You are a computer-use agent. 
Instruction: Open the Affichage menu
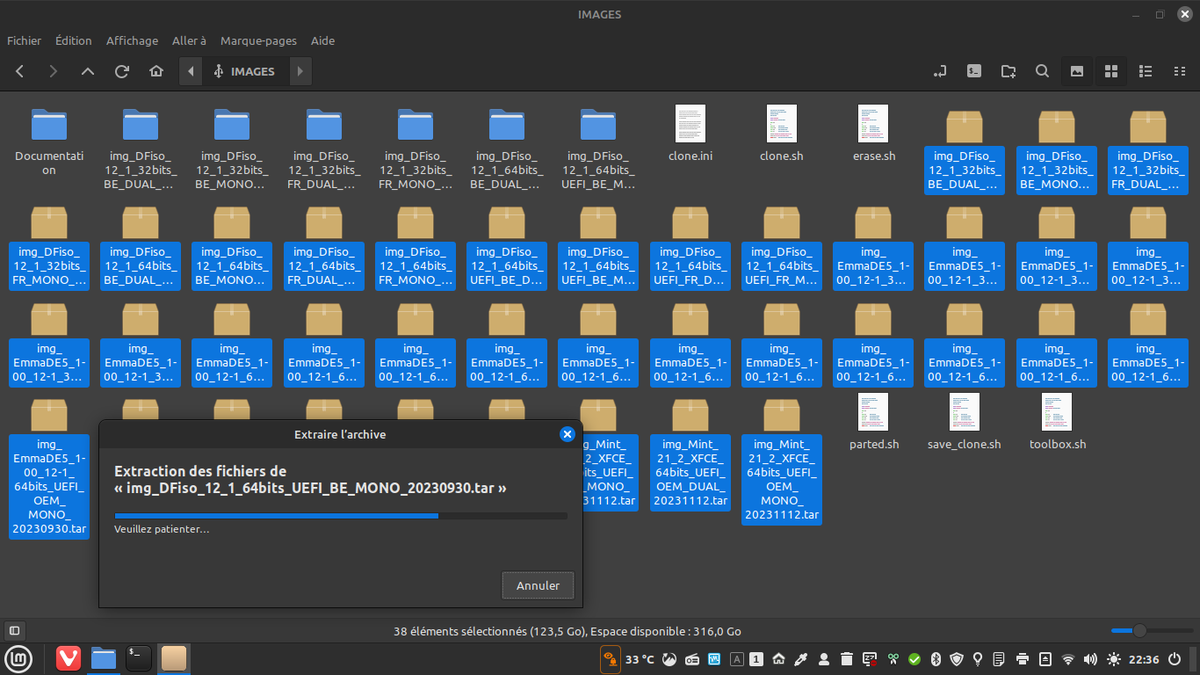(x=132, y=41)
